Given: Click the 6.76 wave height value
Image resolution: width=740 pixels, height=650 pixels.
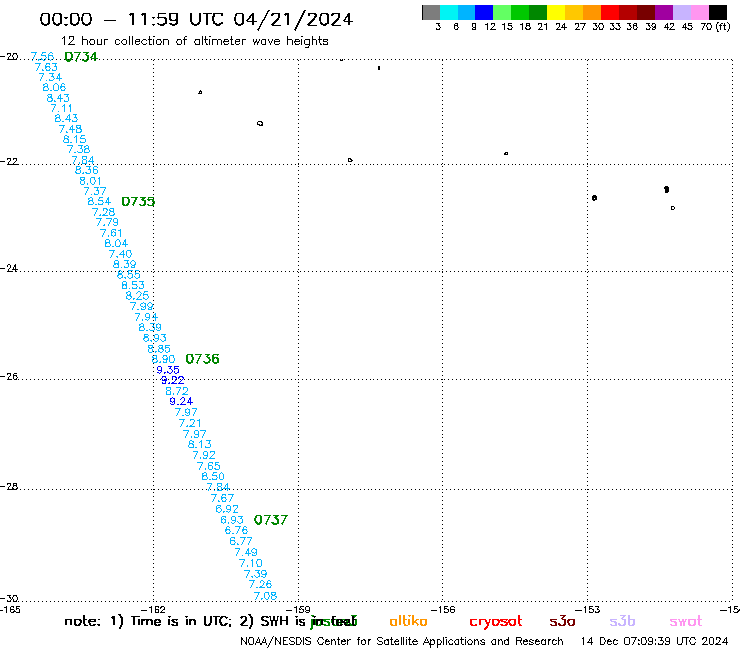Looking at the screenshot, I should point(236,530).
